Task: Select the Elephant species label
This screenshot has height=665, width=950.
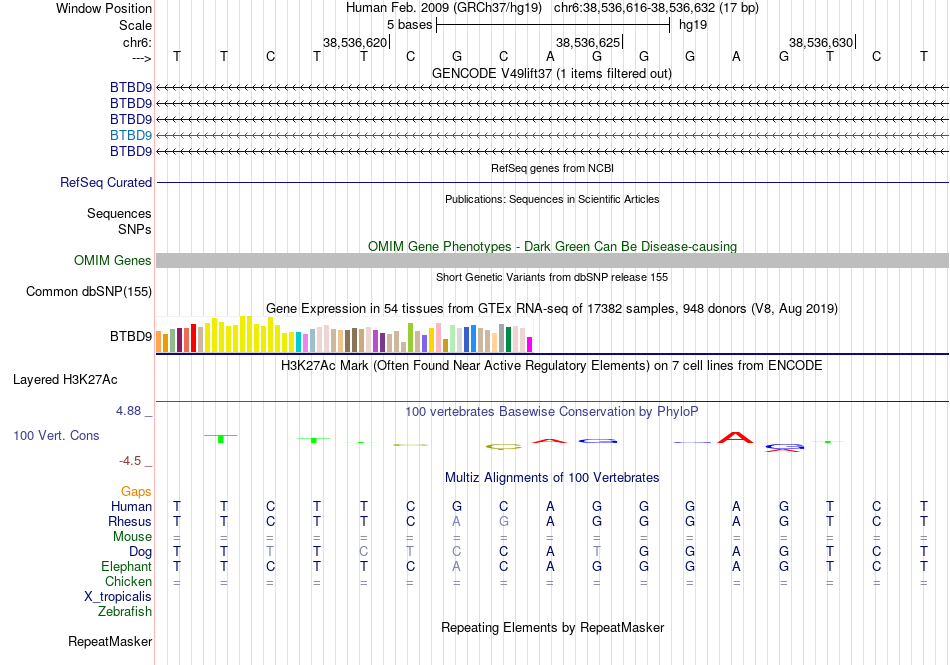Action: click(x=127, y=566)
